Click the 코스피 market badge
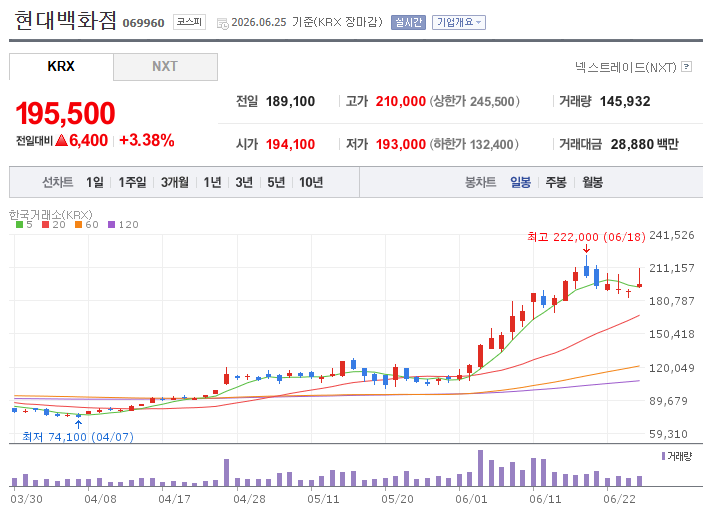This screenshot has height=513, width=703. tap(189, 22)
